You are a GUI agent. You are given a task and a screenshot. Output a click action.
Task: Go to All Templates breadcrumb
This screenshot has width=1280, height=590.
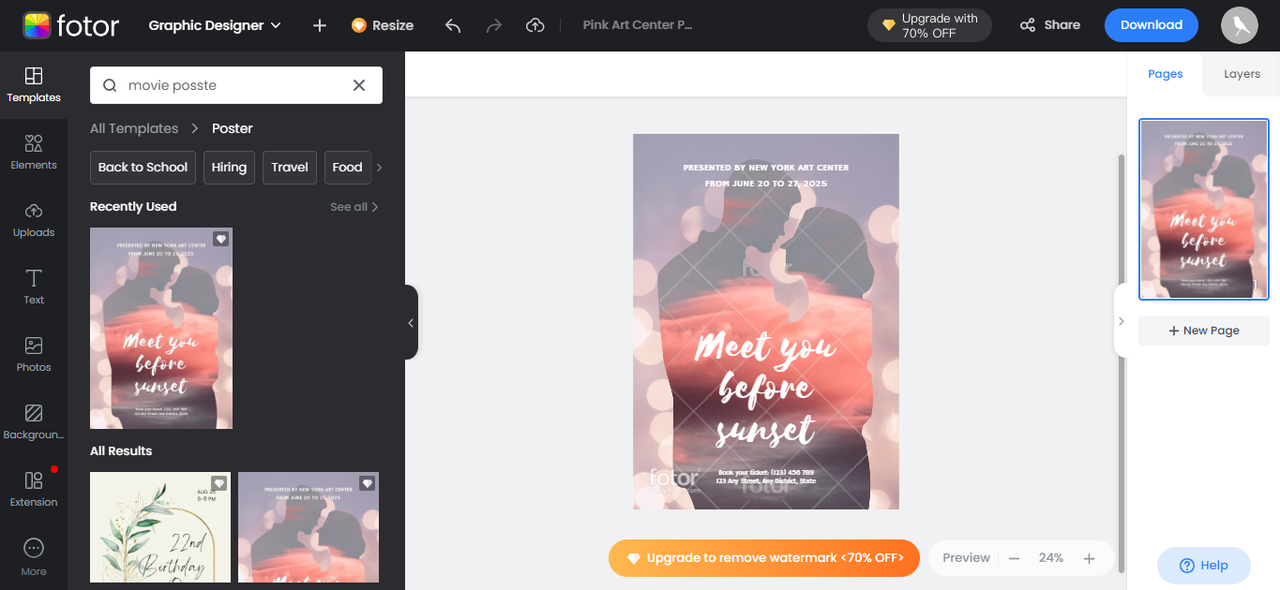pos(134,128)
